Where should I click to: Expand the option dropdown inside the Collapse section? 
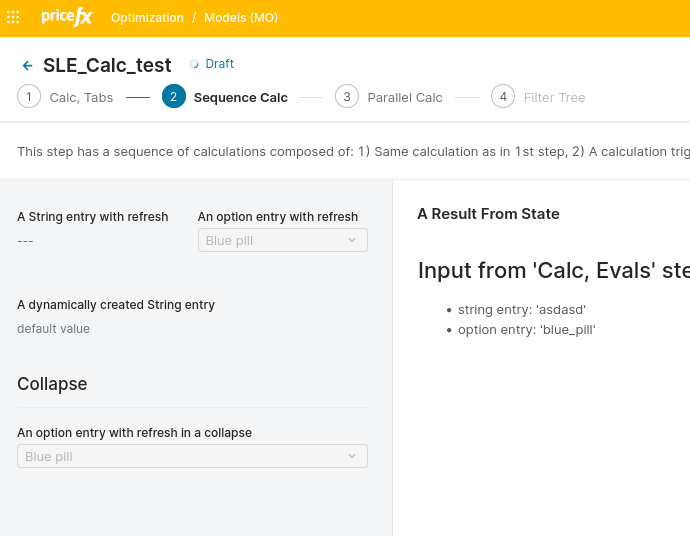192,456
